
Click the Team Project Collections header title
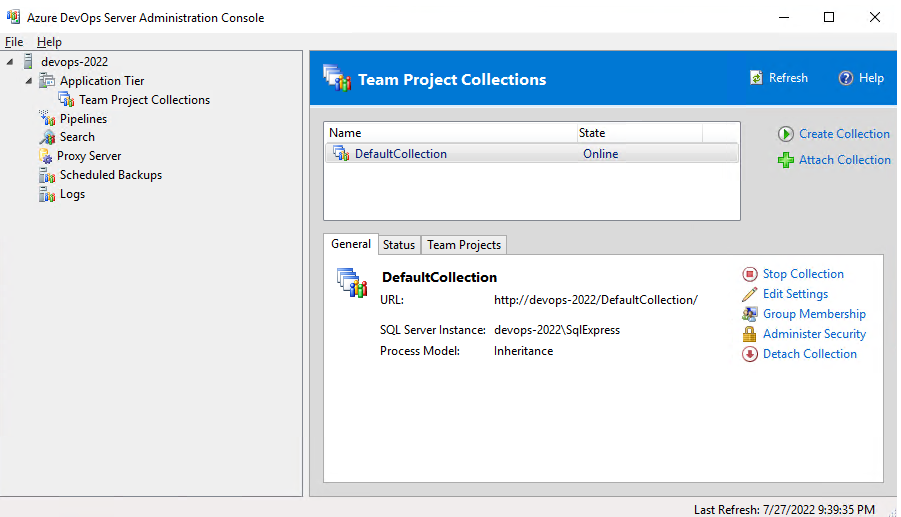[452, 79]
